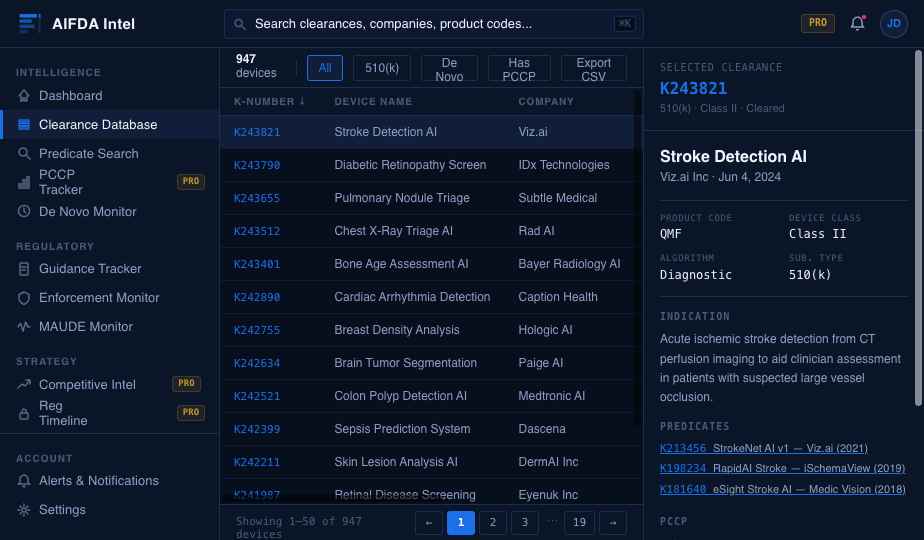Open Dashboard in the sidebar
Image resolution: width=924 pixels, height=540 pixels.
[110, 96]
